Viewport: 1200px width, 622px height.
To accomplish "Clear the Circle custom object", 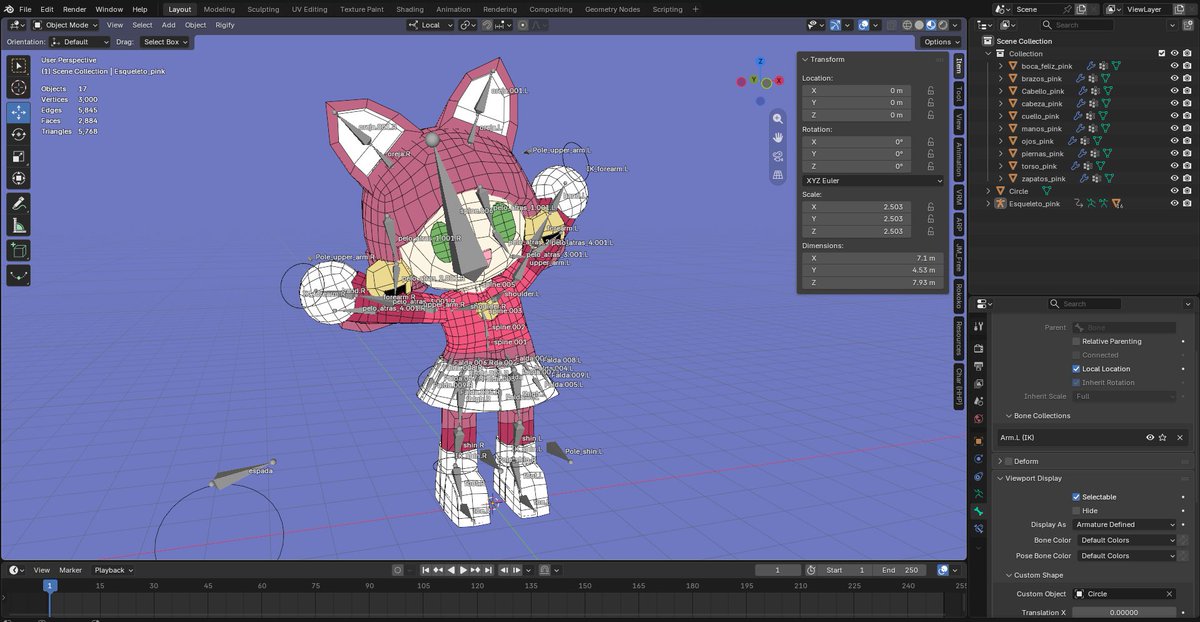I will click(1169, 594).
